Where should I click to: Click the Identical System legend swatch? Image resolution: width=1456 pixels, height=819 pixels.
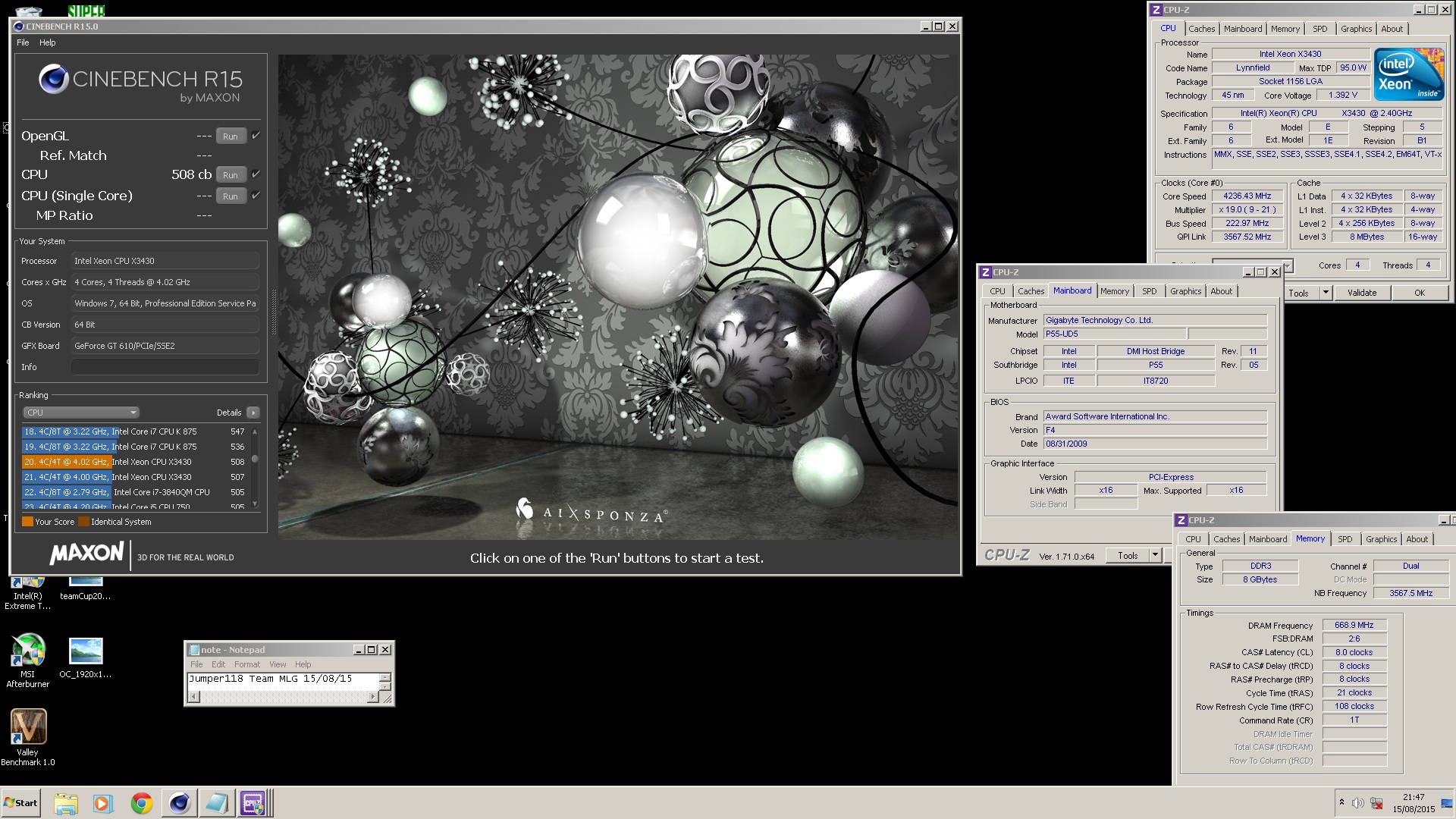pos(83,522)
